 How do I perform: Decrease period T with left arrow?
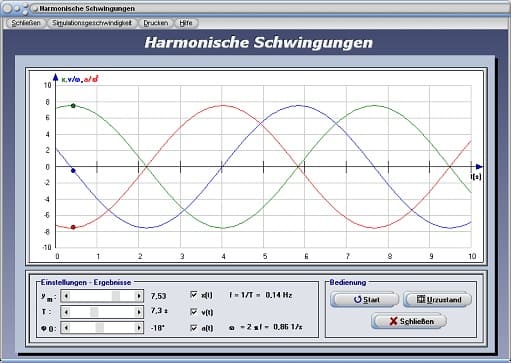click(x=66, y=312)
